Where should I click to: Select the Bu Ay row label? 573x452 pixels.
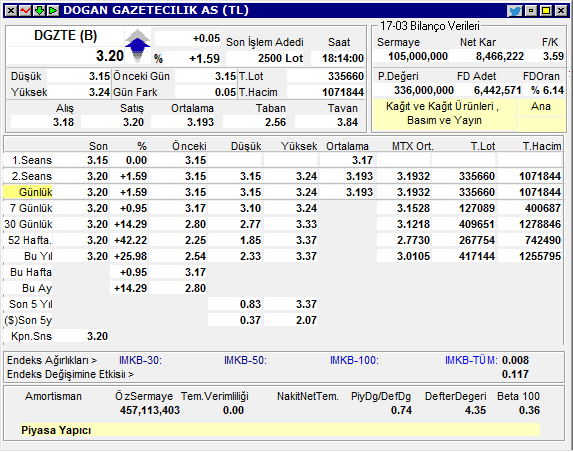coord(37,289)
